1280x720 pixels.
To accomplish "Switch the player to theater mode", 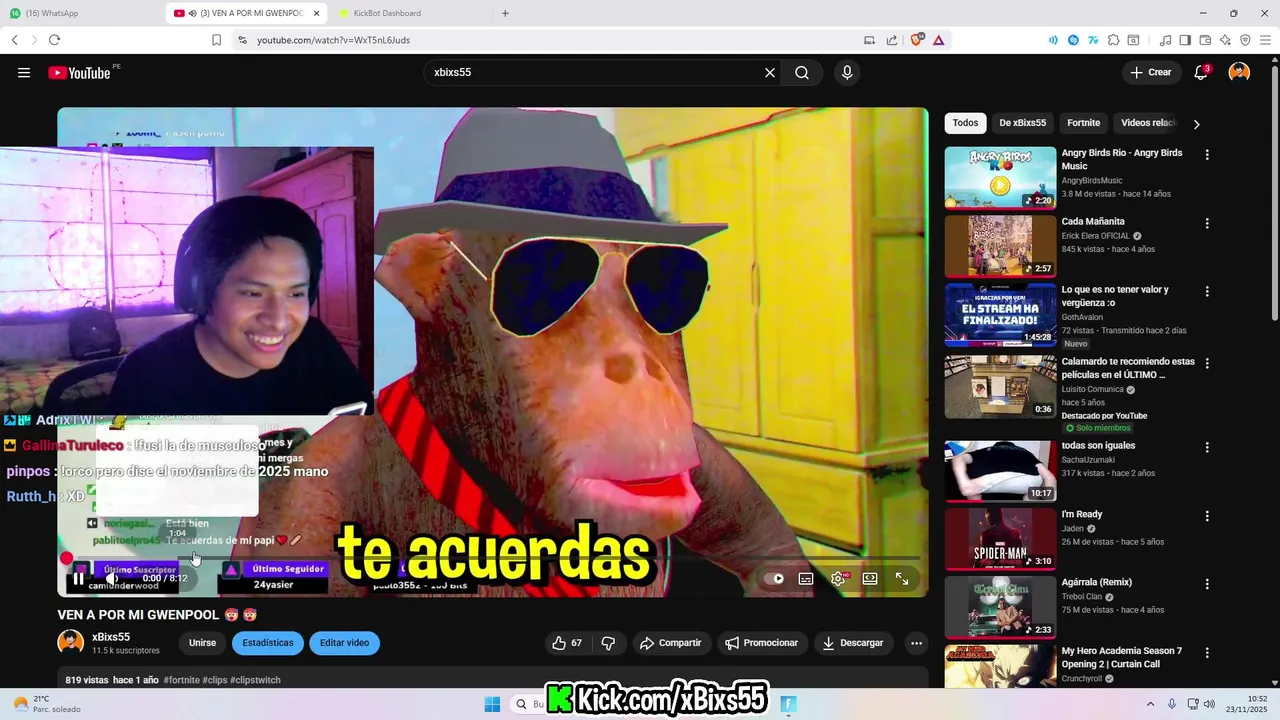I will [870, 578].
